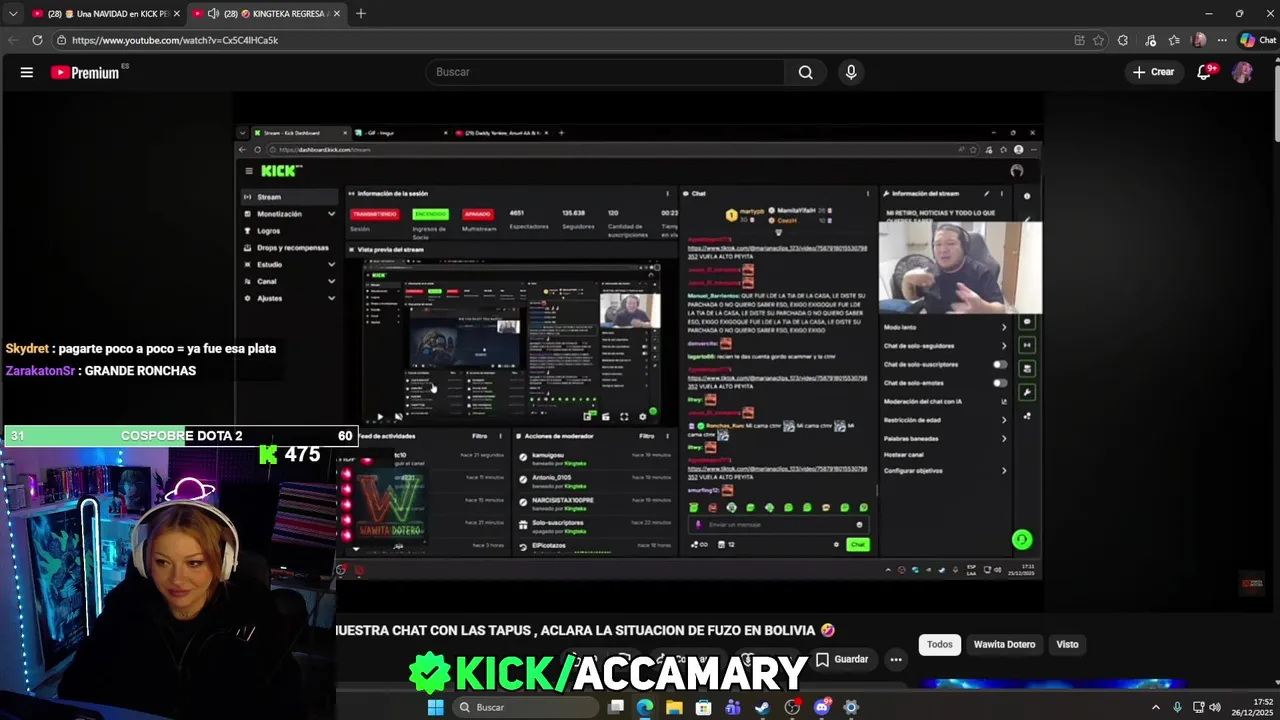Screen dimensions: 1280x720
Task: View site information lock icon
Action: 62,40
